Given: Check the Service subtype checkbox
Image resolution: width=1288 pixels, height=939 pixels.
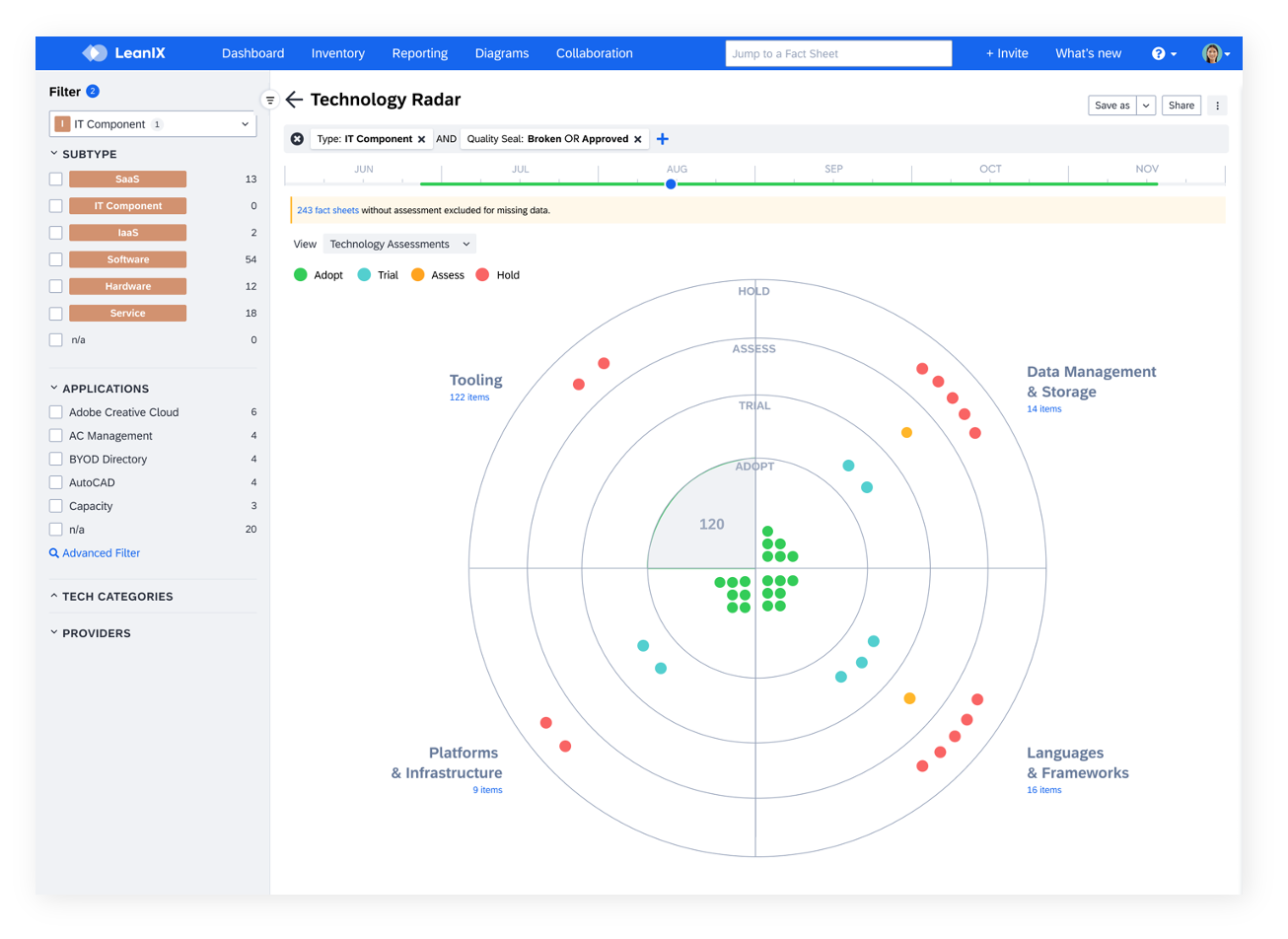Looking at the screenshot, I should click(56, 314).
